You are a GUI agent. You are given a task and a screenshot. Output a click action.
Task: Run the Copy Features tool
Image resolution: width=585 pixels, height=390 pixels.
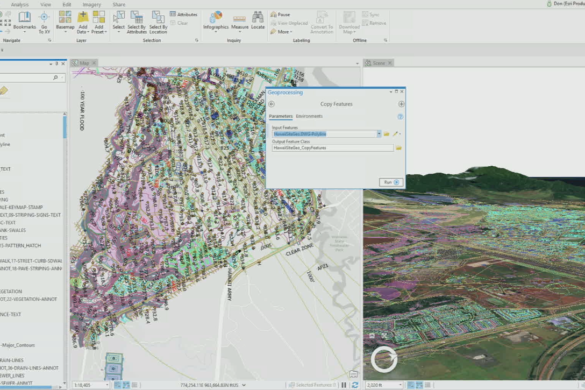pos(391,182)
